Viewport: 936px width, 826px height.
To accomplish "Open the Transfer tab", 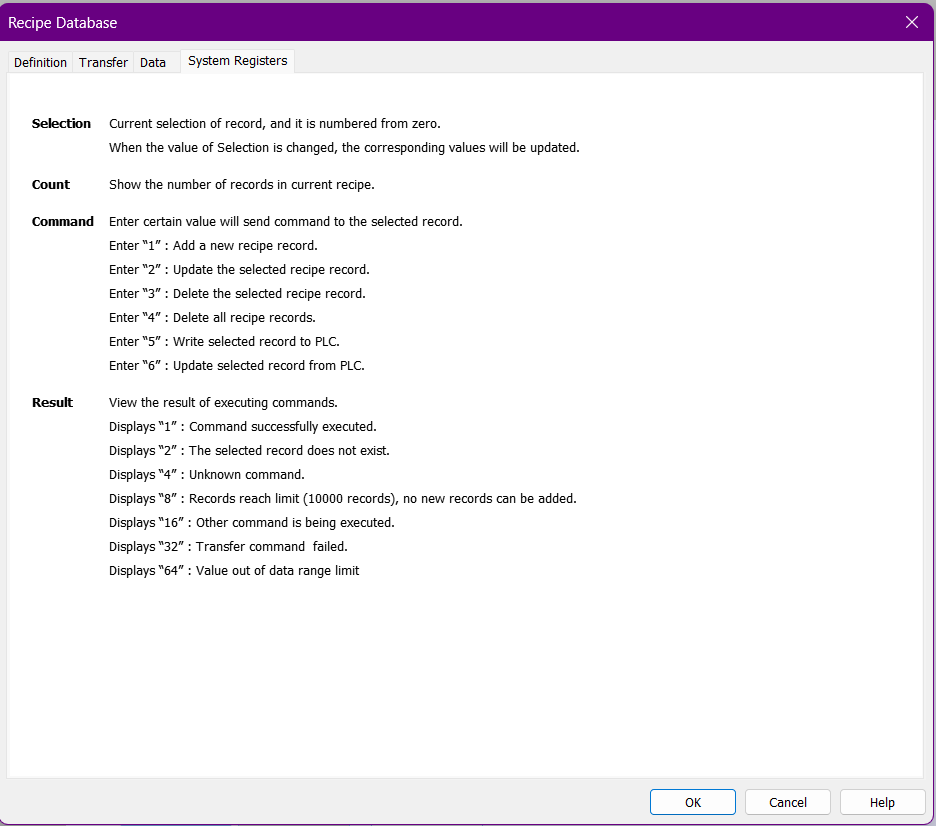I will coord(103,62).
